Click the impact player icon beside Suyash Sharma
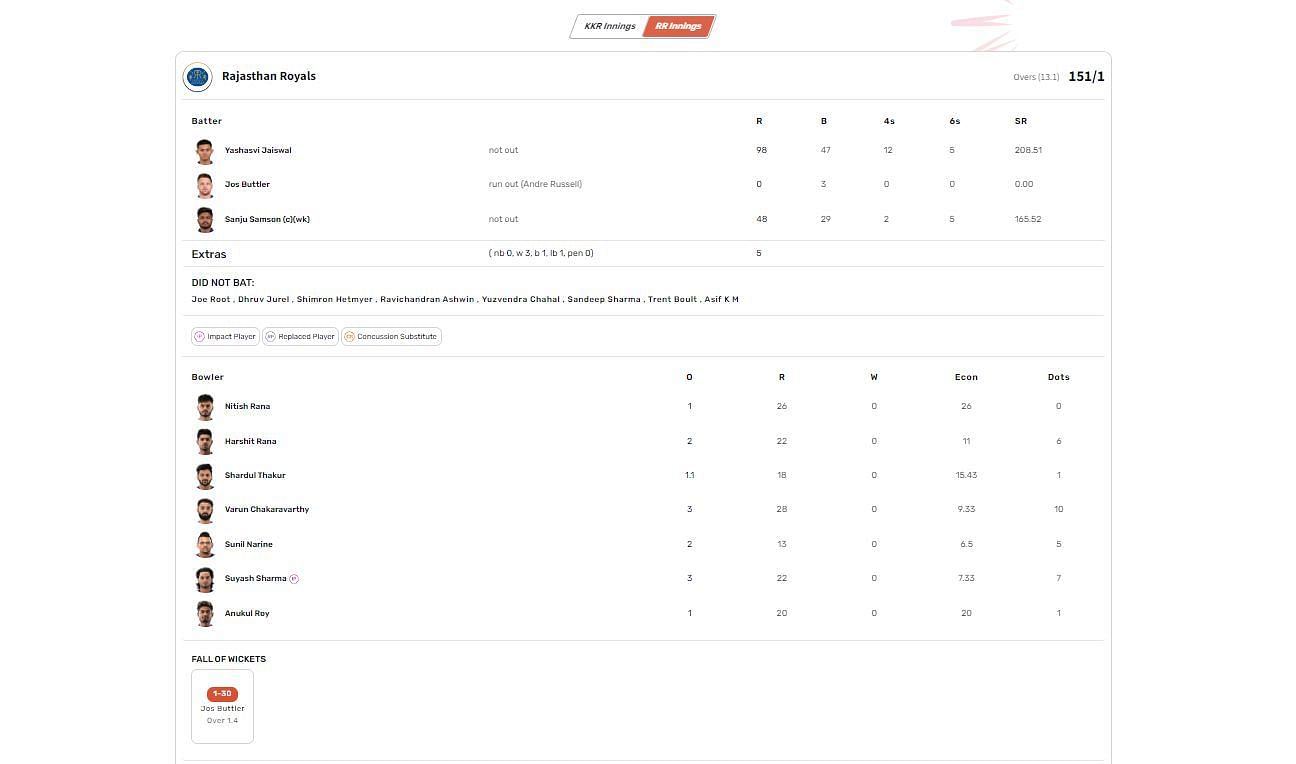1296x764 pixels. [294, 578]
